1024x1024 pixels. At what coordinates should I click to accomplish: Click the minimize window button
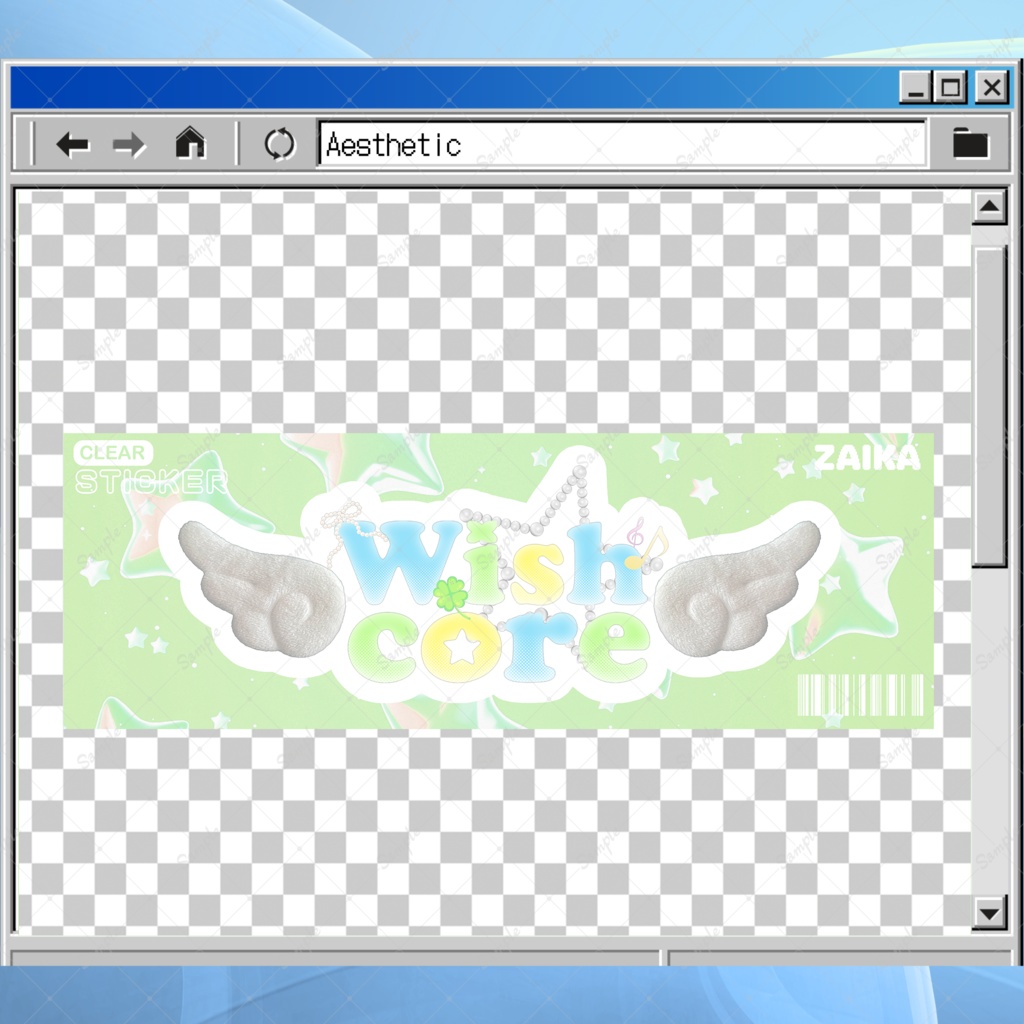click(x=917, y=87)
